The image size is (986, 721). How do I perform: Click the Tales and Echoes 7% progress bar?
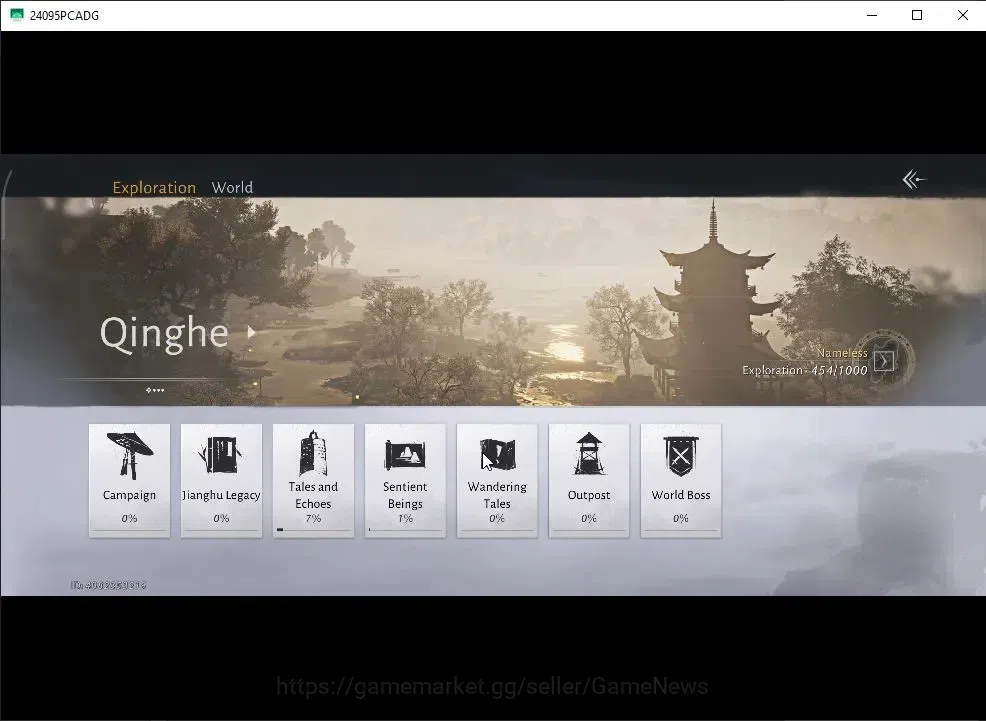click(x=313, y=530)
